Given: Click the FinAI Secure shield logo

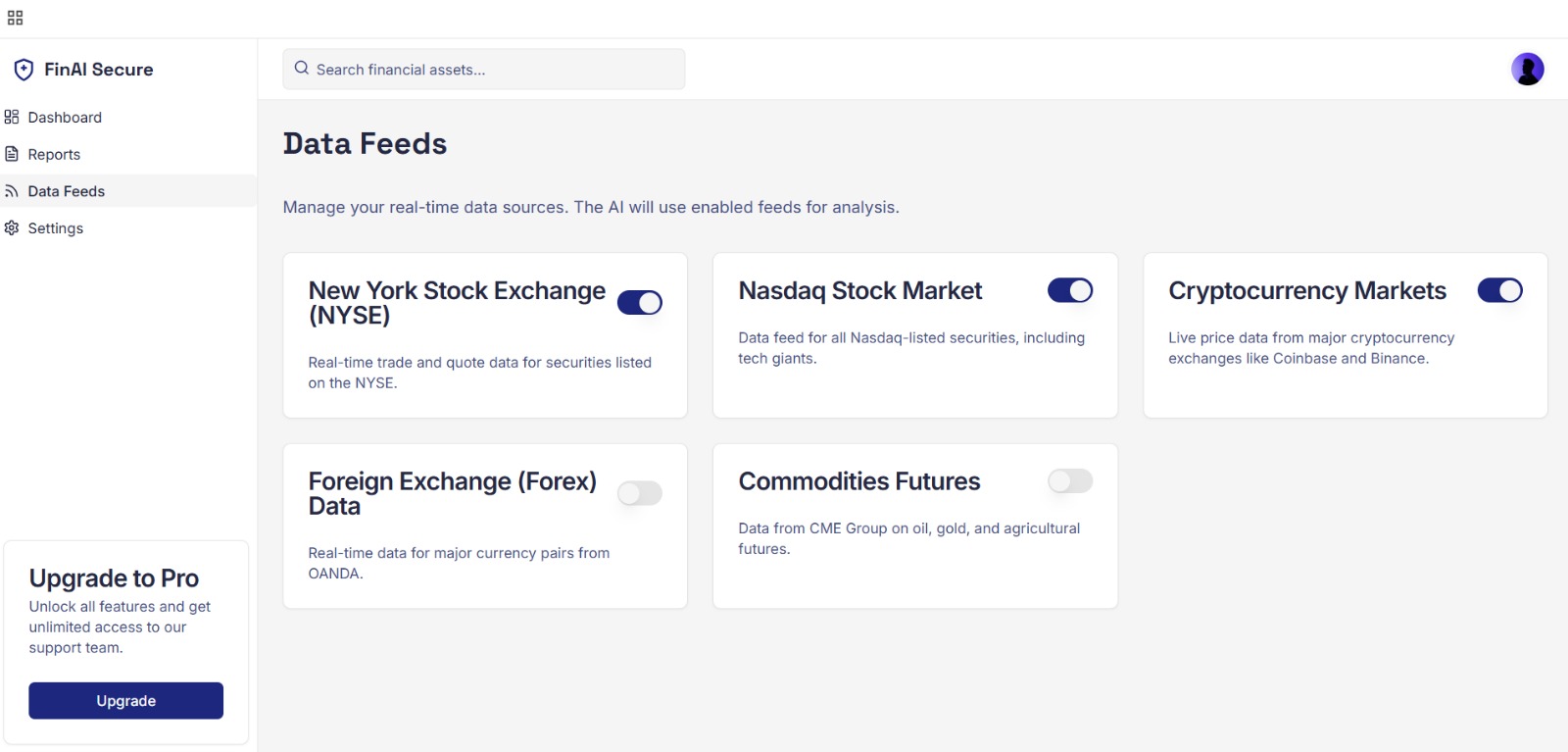Looking at the screenshot, I should (24, 70).
